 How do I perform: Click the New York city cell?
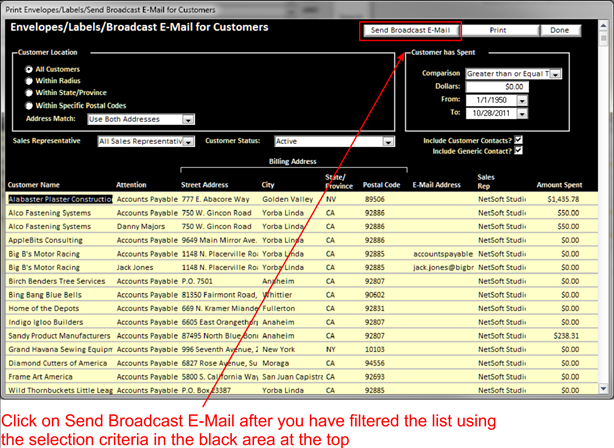[x=278, y=350]
